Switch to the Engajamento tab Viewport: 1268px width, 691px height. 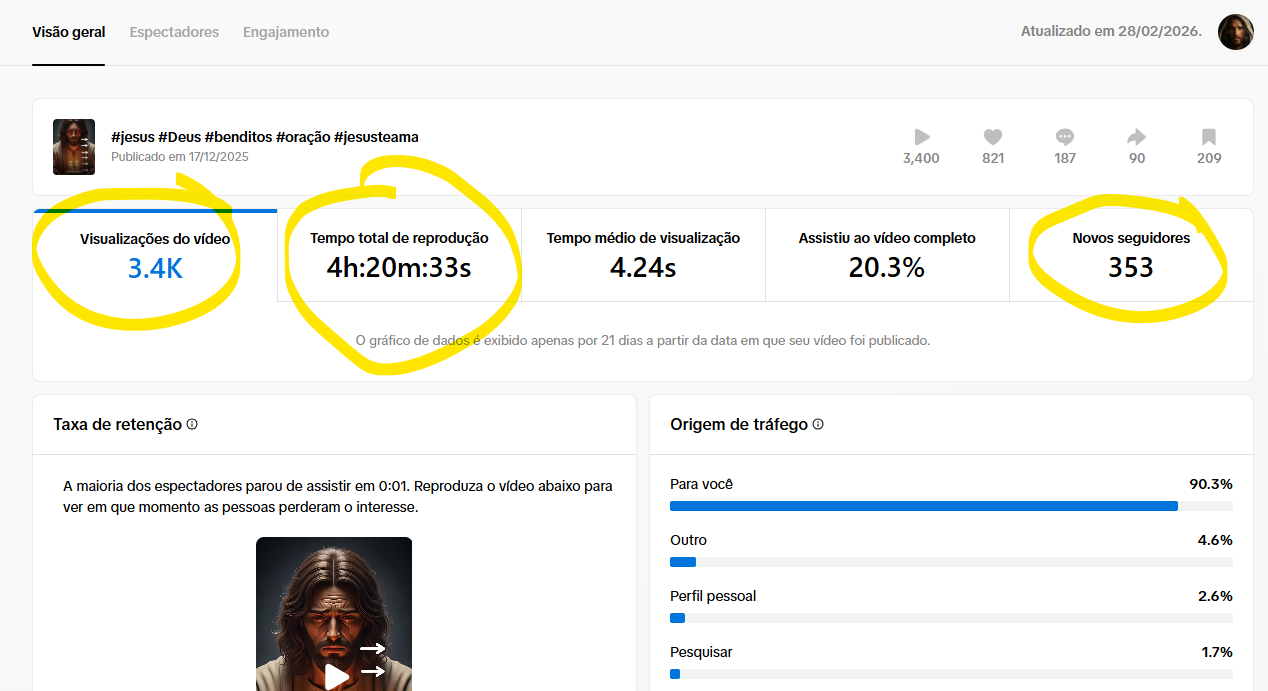(x=286, y=32)
